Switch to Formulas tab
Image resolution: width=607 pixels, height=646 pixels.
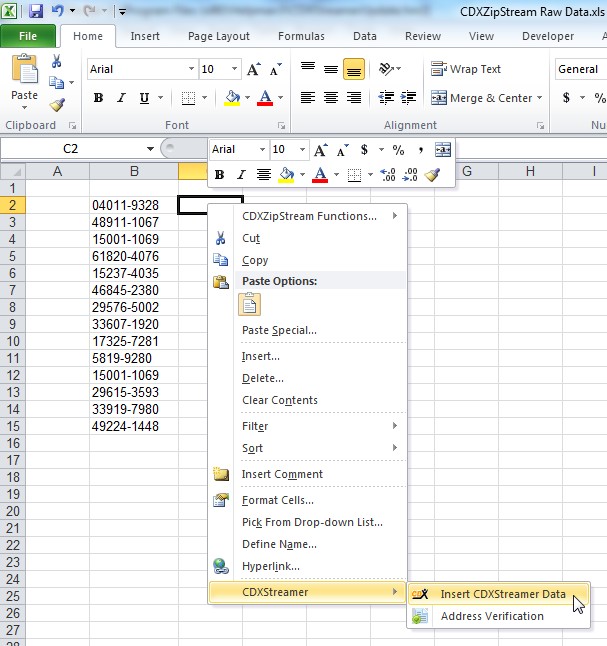point(301,36)
